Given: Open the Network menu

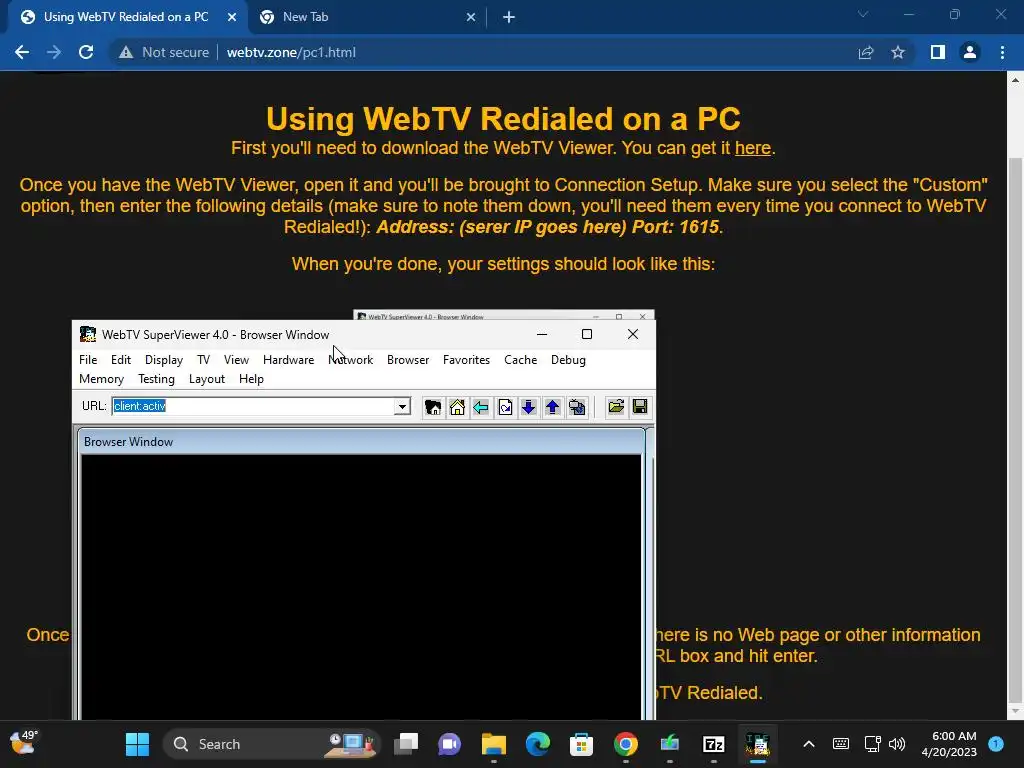Looking at the screenshot, I should tap(351, 360).
